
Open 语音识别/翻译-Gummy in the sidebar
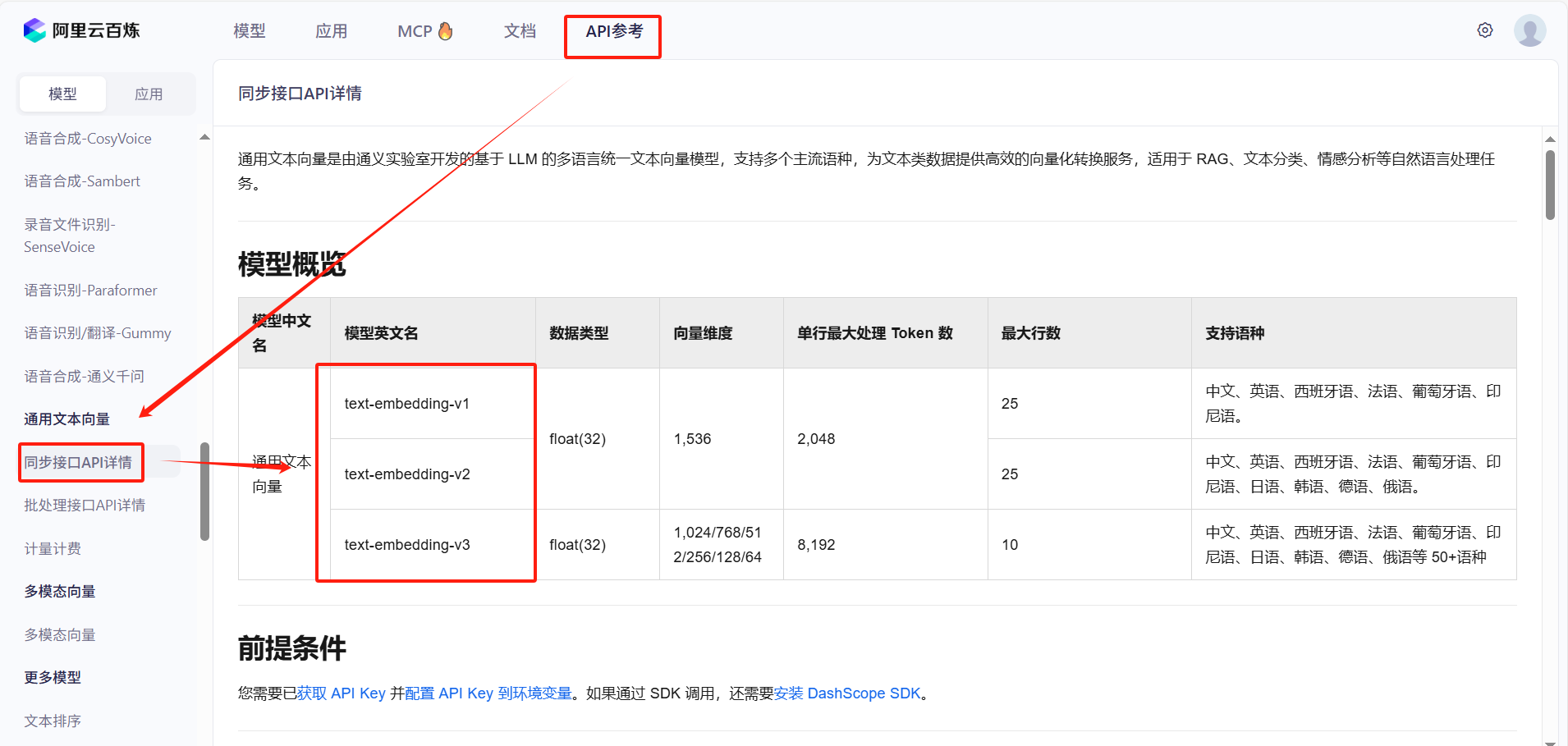click(x=98, y=333)
